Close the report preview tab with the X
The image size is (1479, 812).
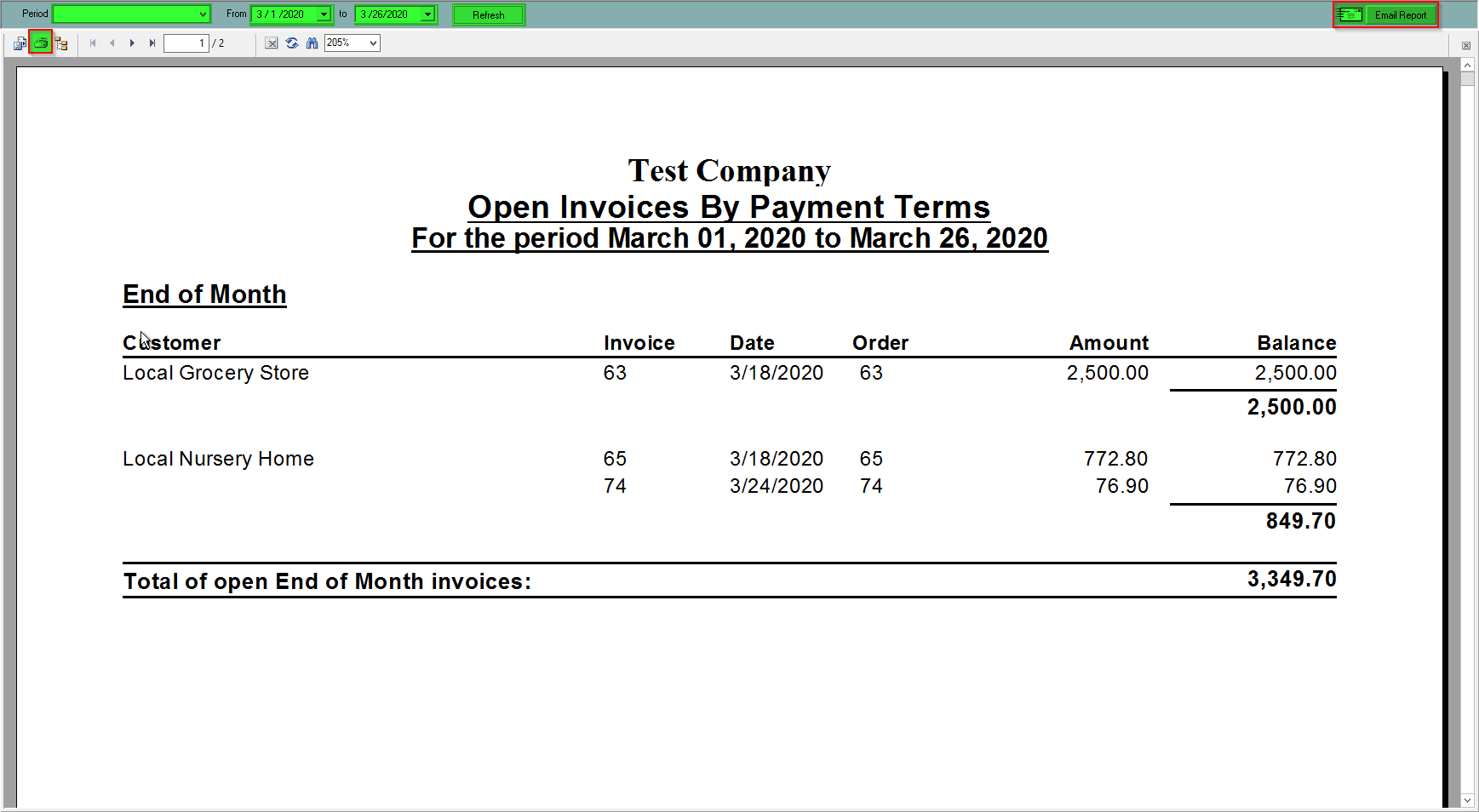tap(1466, 46)
